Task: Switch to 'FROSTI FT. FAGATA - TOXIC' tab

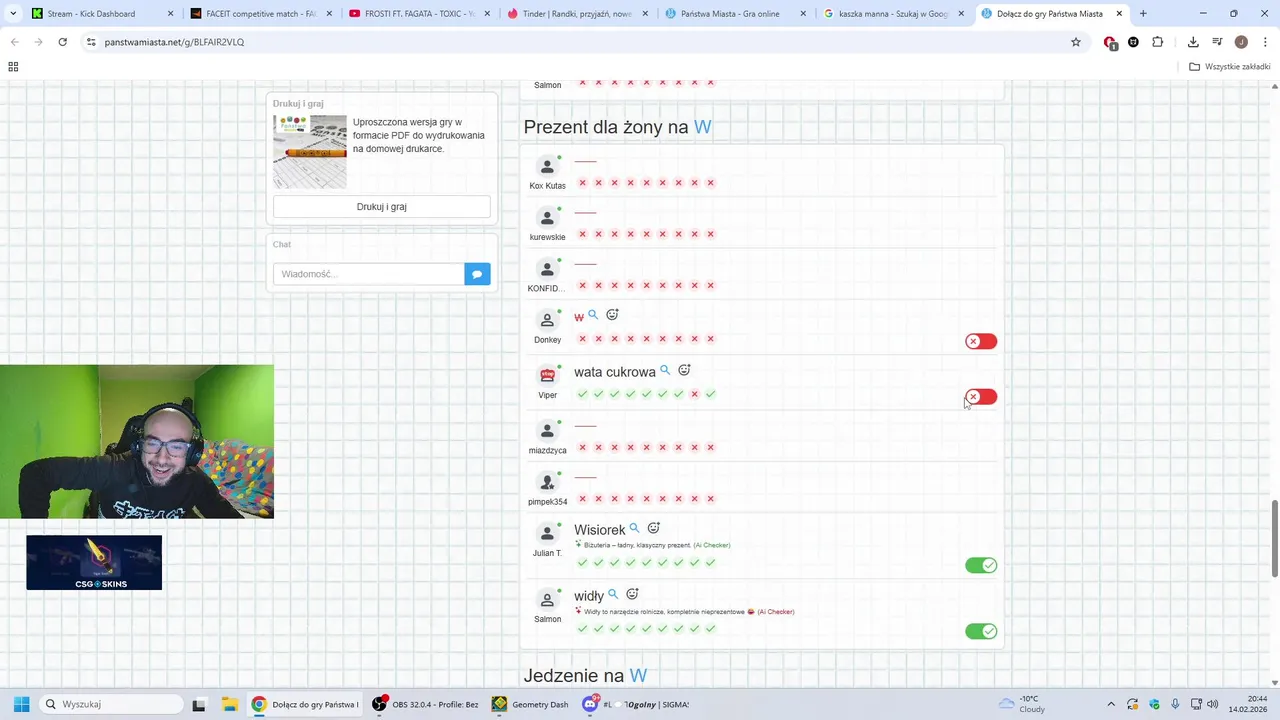Action: [x=419, y=14]
